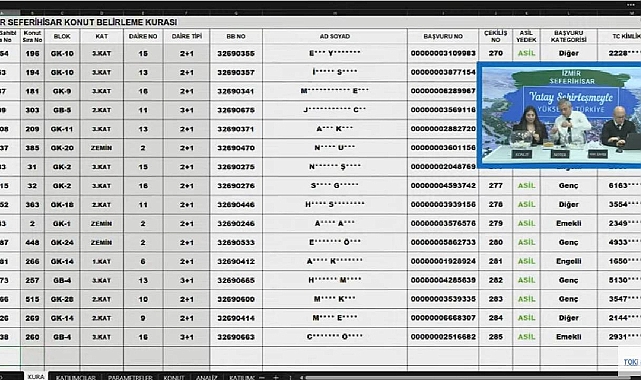The image size is (641, 380).
Task: Select 3+1 type cell in GB-4 row 257
Action: [x=186, y=280]
